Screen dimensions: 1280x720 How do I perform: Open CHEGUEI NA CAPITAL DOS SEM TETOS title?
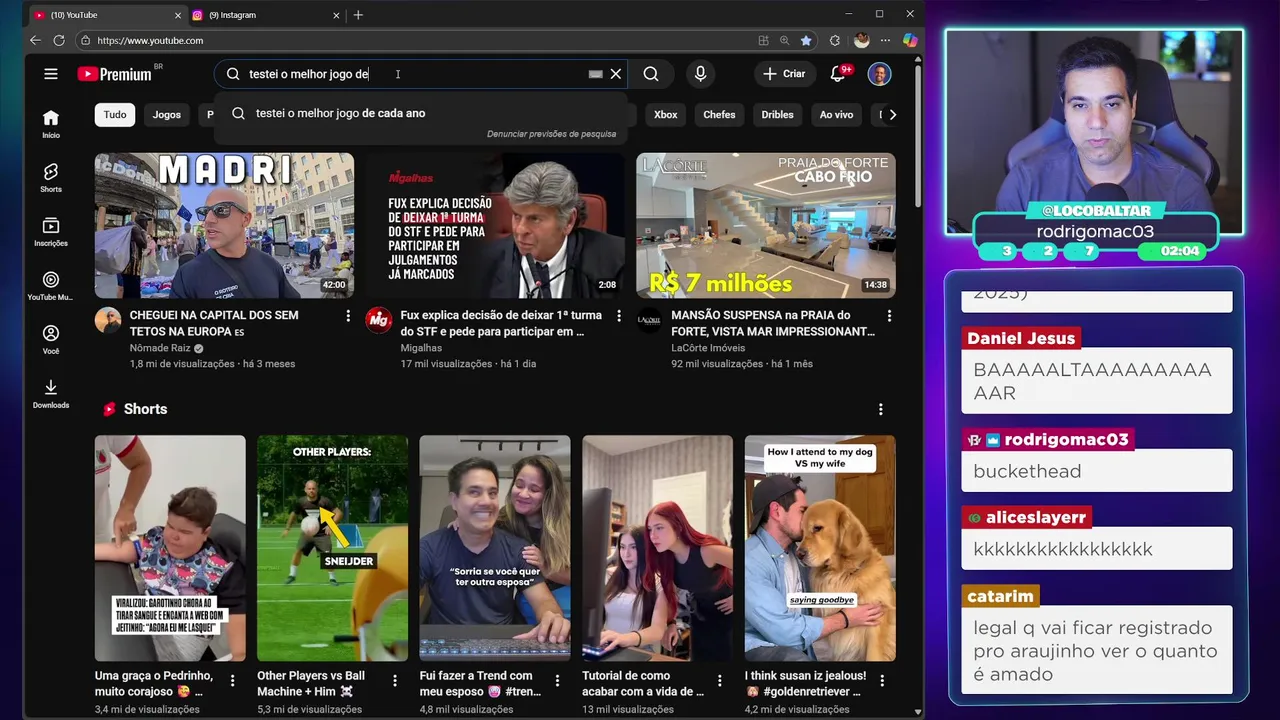(214, 323)
